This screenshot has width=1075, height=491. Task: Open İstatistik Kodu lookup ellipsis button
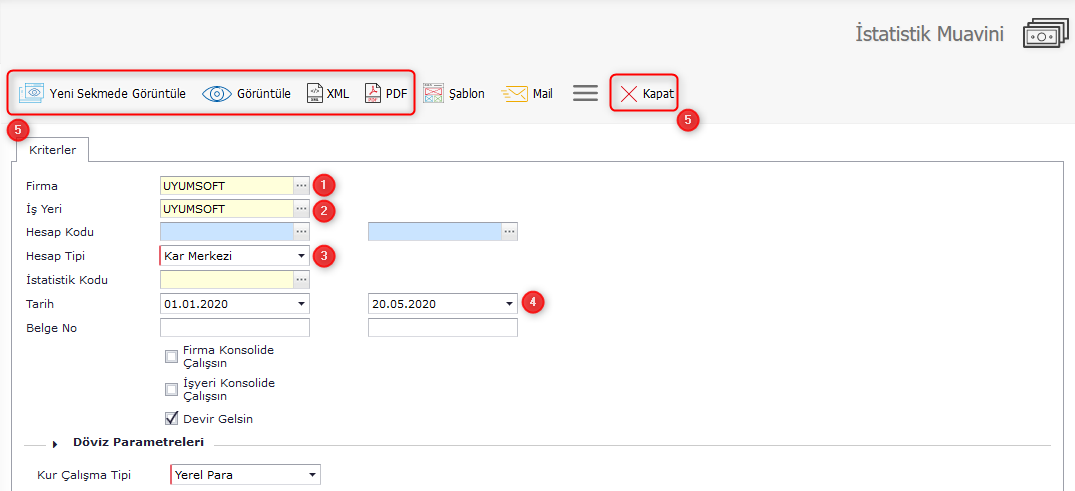tap(301, 280)
